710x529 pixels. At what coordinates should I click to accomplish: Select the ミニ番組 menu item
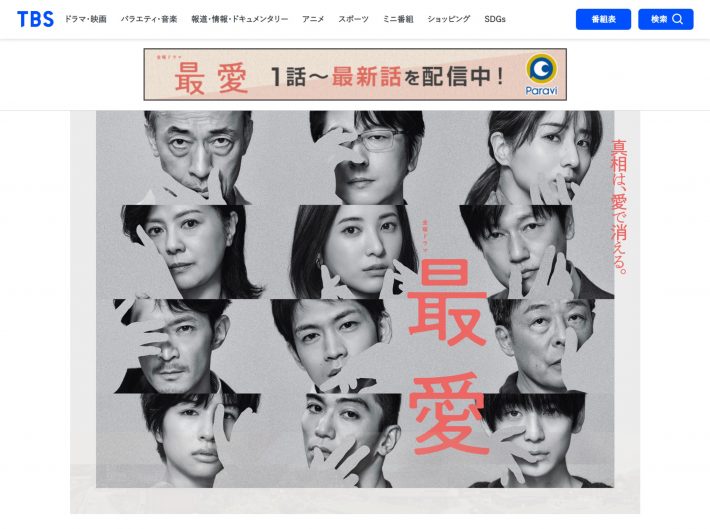398,19
